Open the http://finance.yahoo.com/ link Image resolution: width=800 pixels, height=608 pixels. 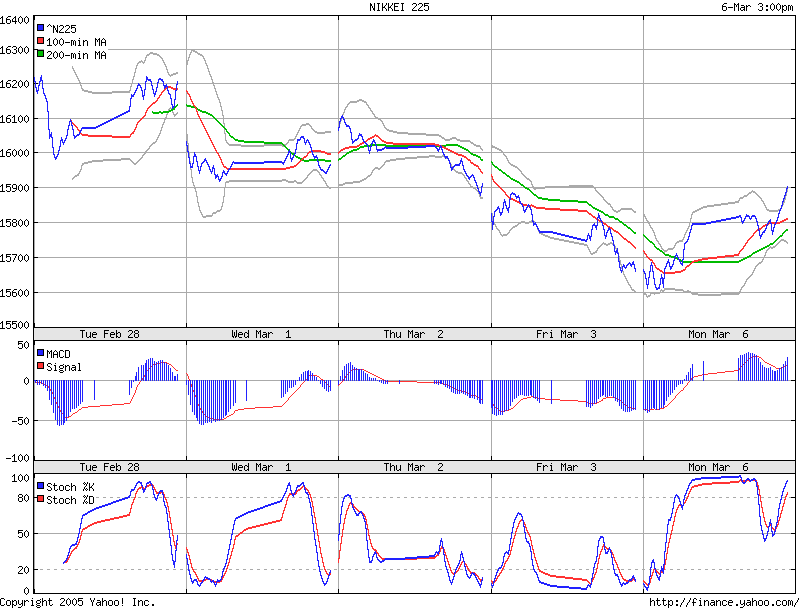pyautogui.click(x=724, y=602)
